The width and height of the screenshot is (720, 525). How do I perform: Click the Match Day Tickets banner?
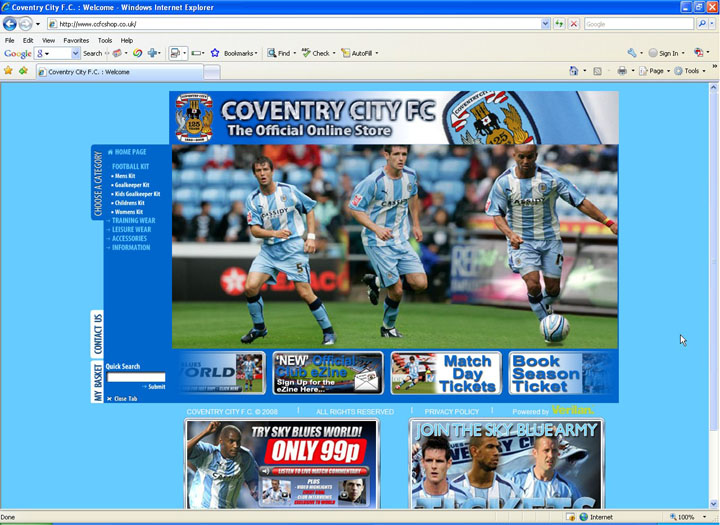tap(446, 373)
